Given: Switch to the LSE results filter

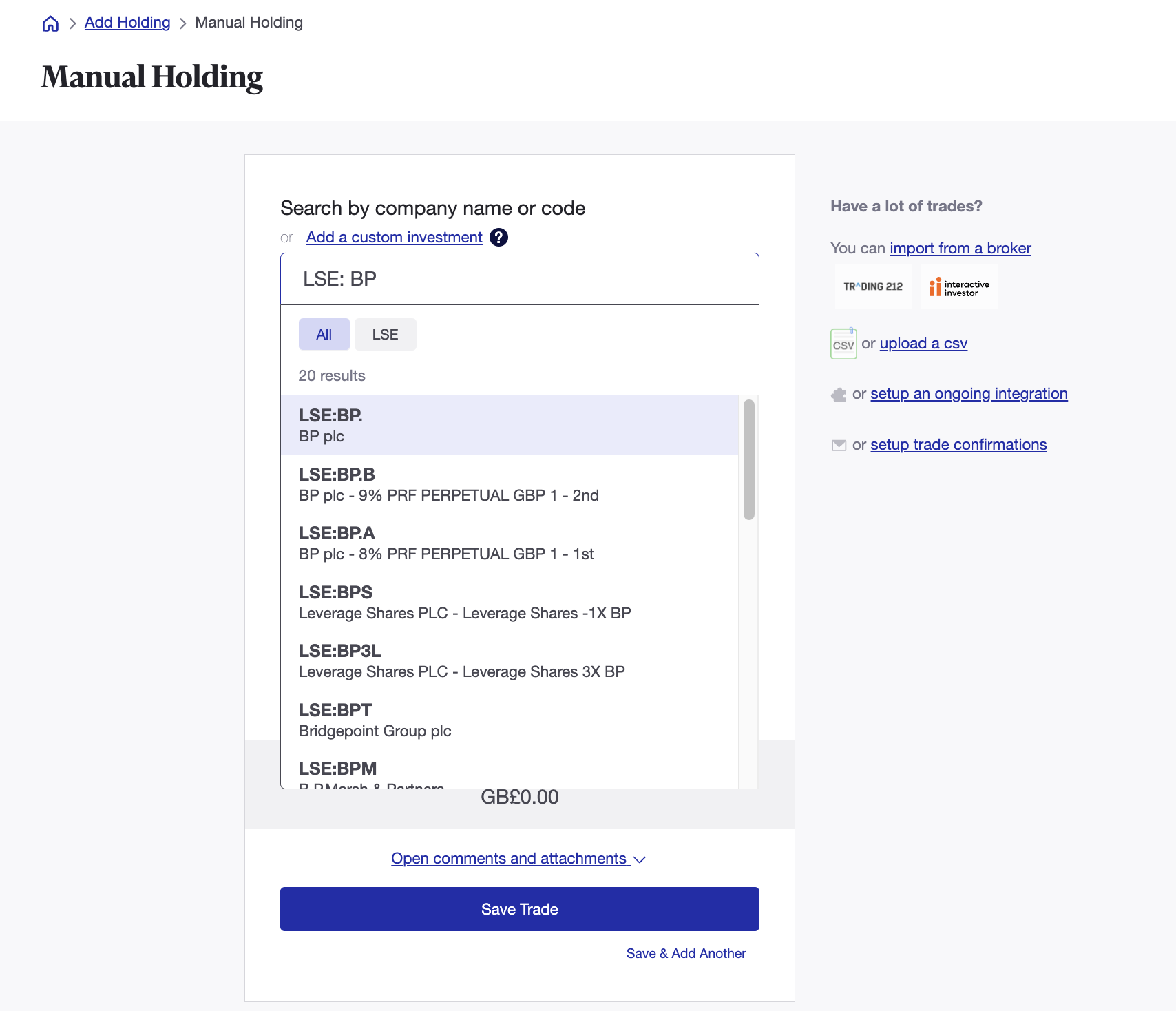Looking at the screenshot, I should [x=385, y=334].
